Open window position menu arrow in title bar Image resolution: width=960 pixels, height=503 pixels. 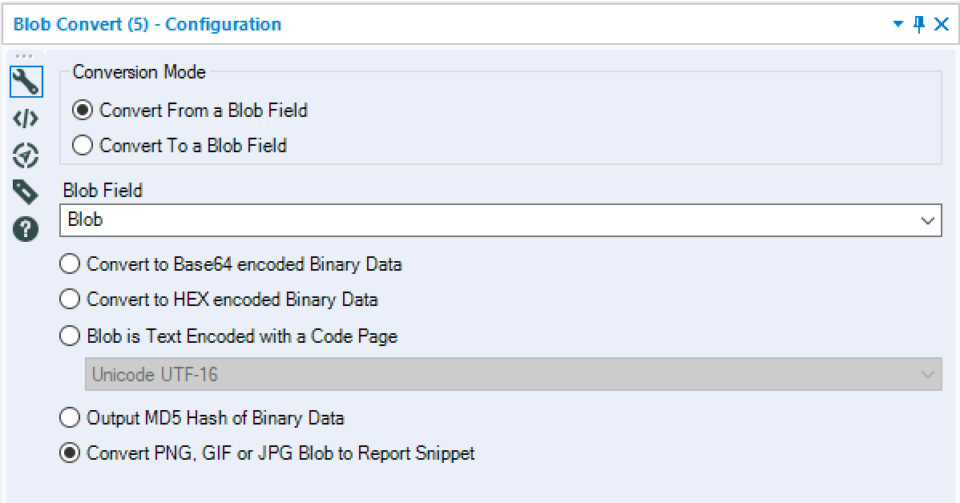tap(898, 24)
